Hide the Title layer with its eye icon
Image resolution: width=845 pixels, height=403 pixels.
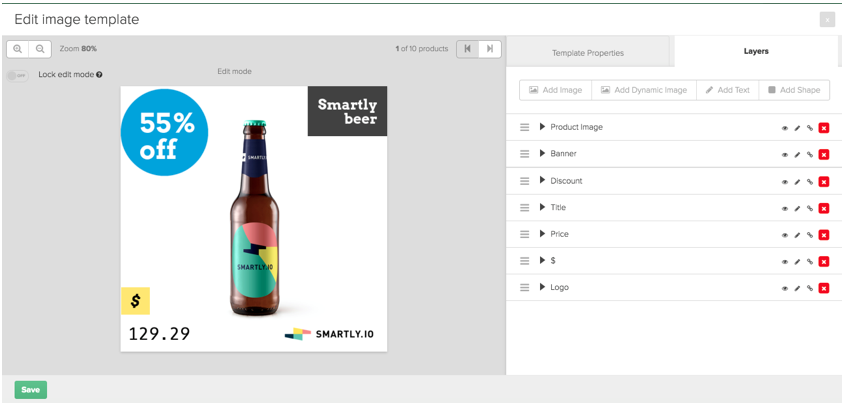click(785, 209)
